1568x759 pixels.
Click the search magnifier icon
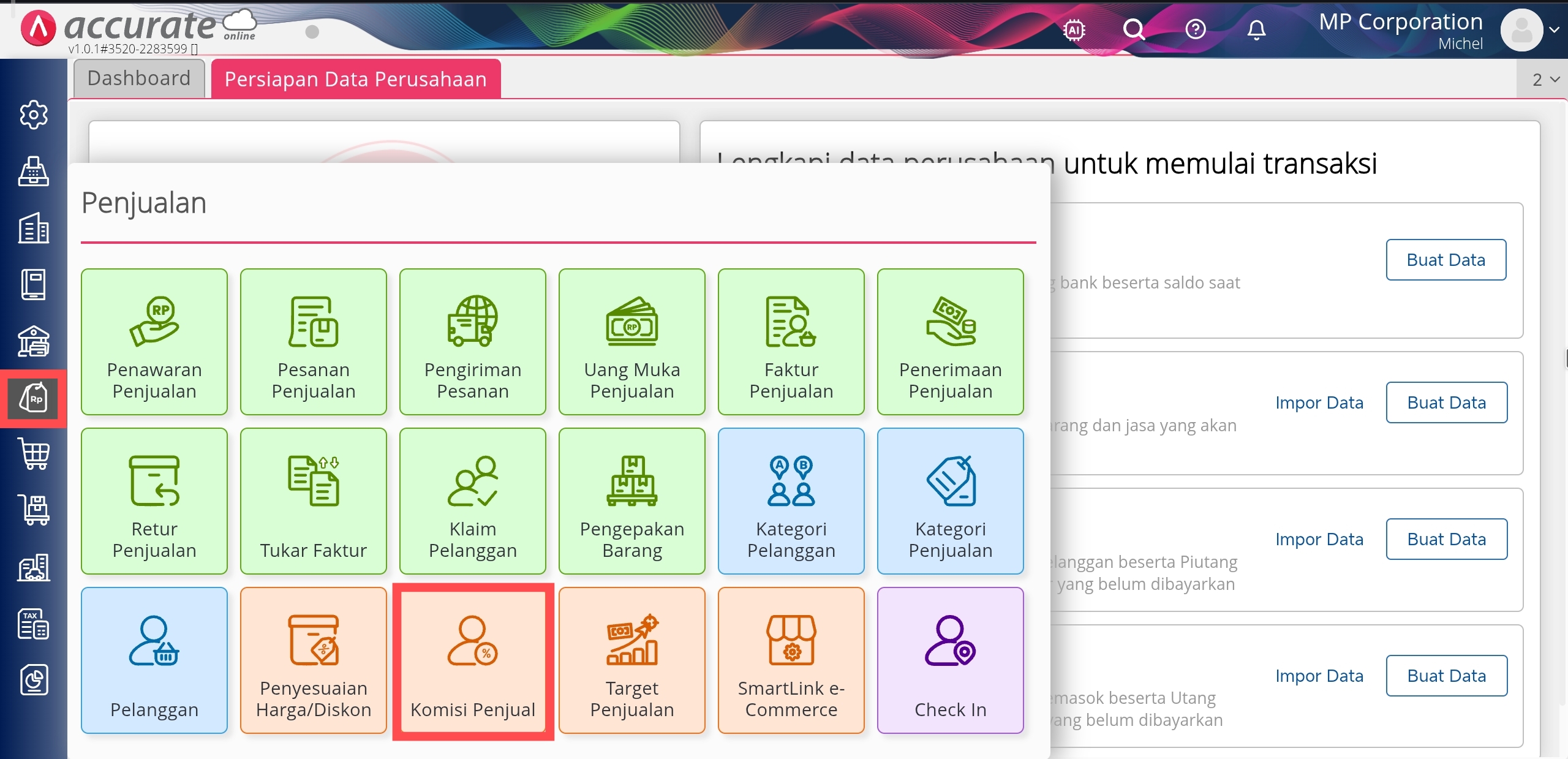(x=1134, y=29)
